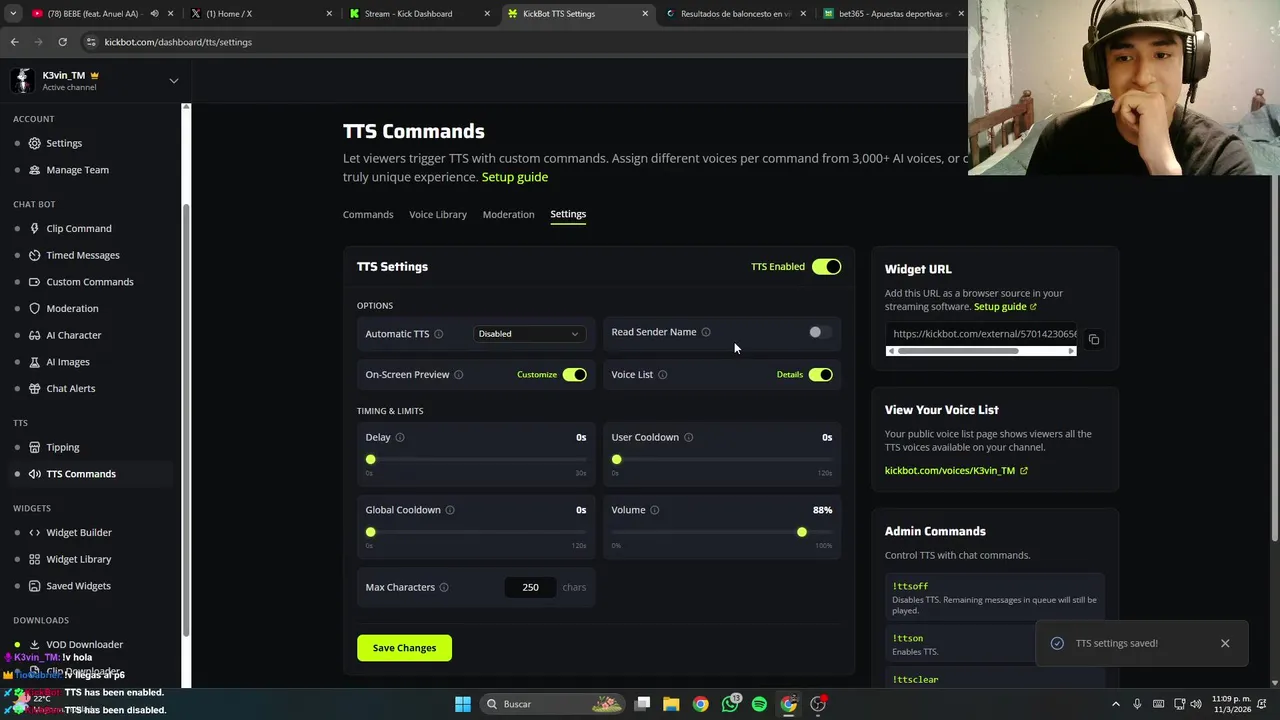Open WhatsApp from the taskbar
Screen dimensions: 1280x720
click(x=730, y=704)
